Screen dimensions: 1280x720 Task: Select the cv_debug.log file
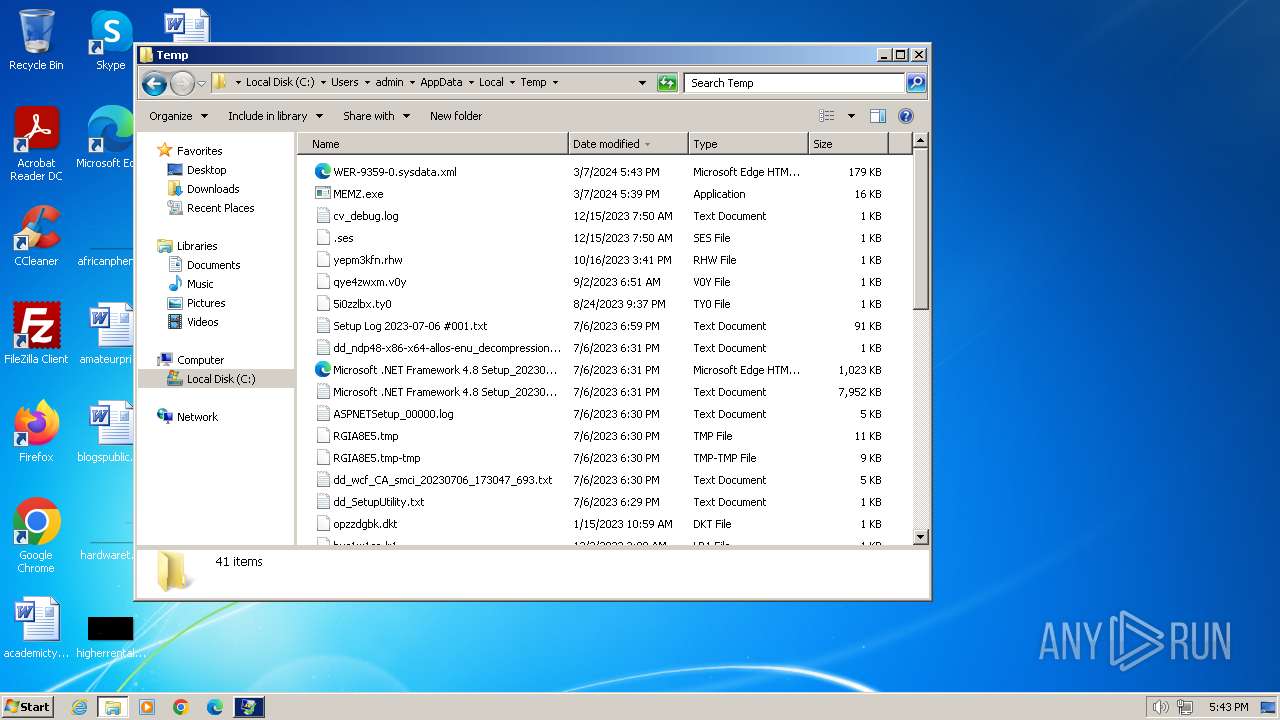point(366,216)
